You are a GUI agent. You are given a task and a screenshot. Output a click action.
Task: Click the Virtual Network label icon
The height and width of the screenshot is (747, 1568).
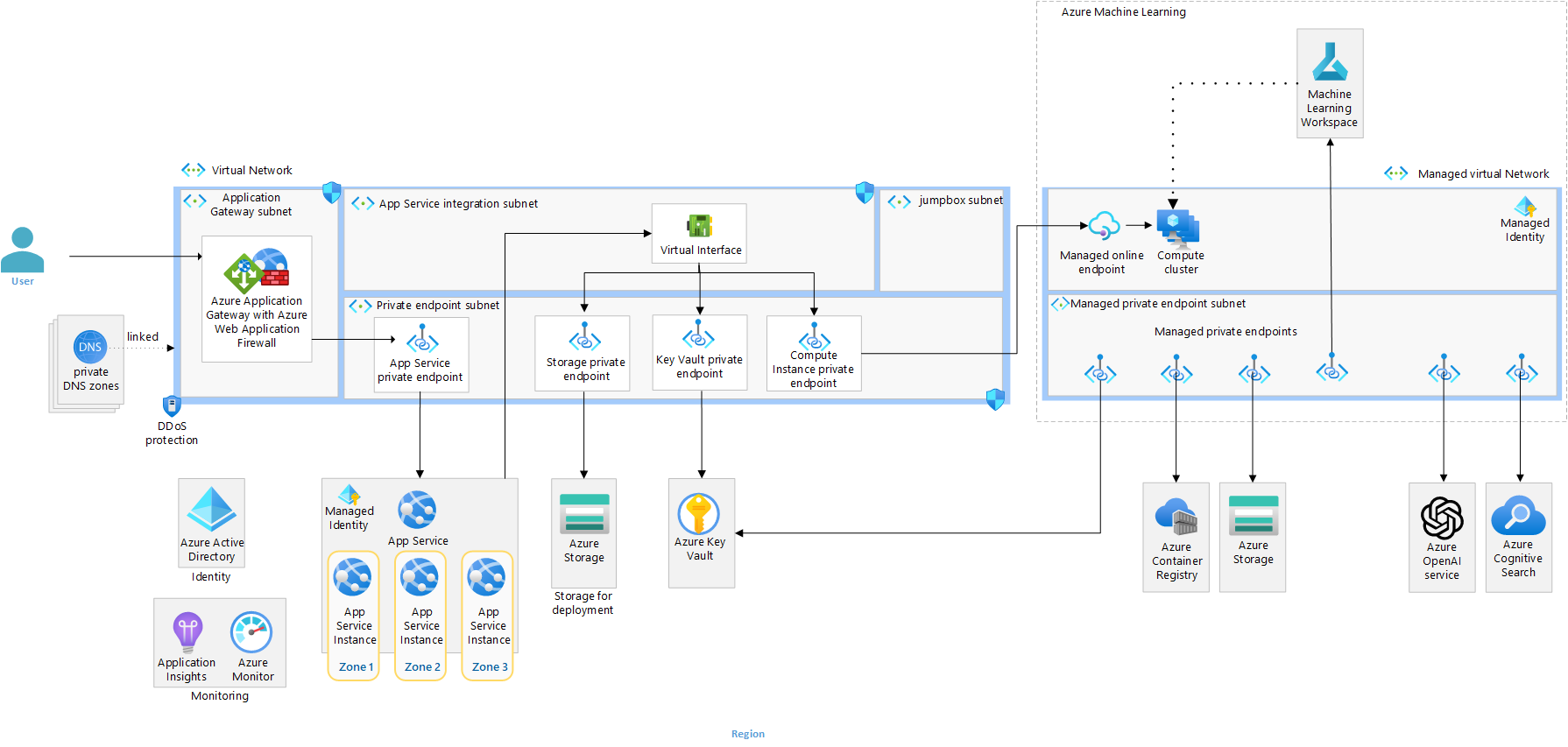click(x=194, y=170)
